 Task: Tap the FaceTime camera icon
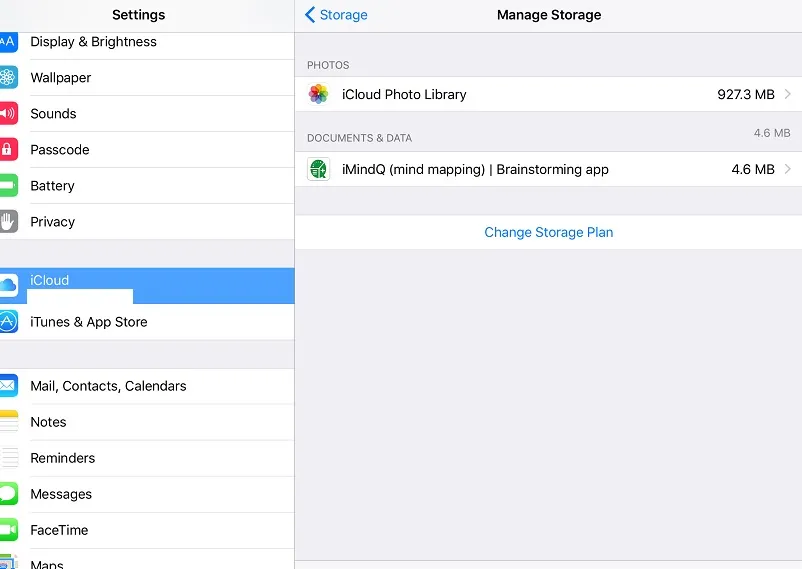8,530
